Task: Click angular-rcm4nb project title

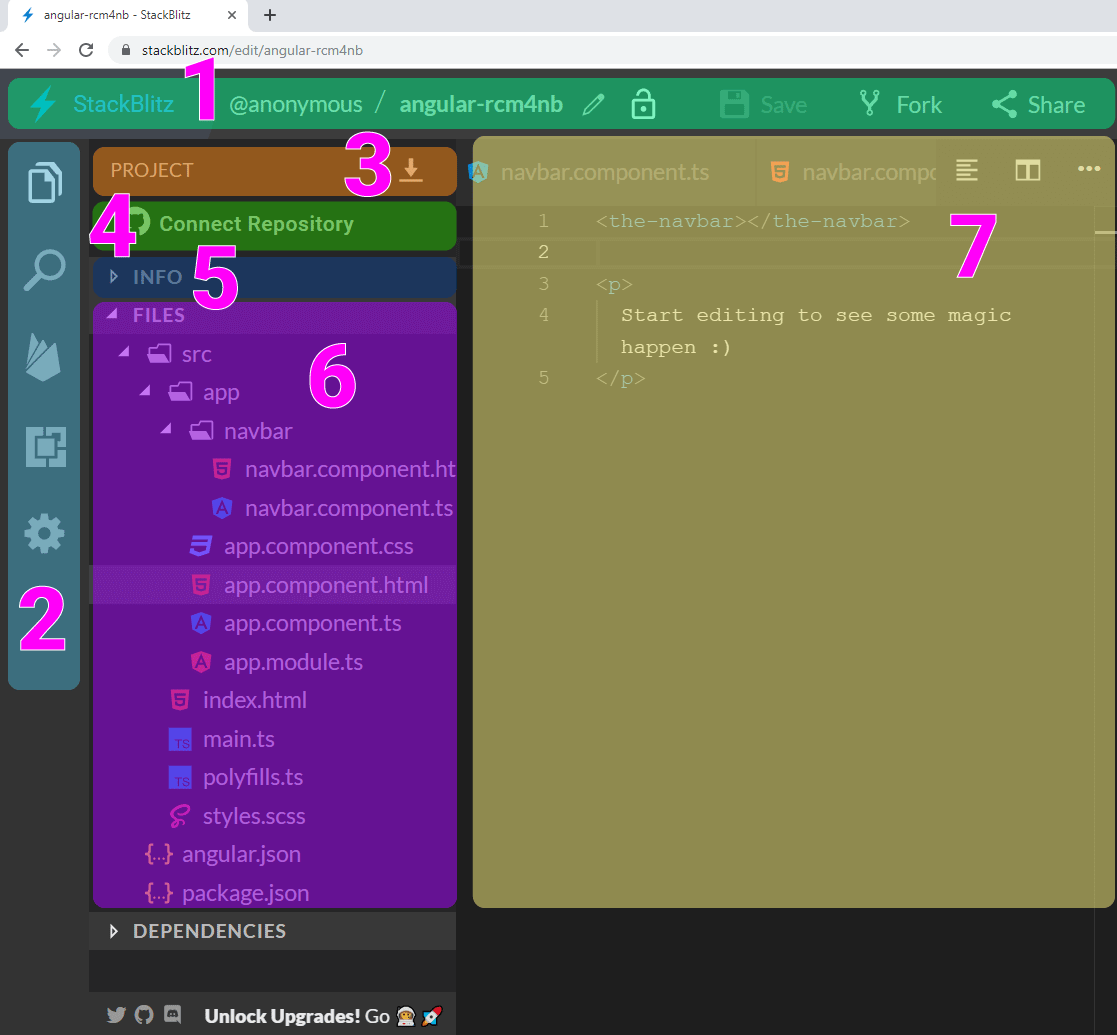Action: point(481,105)
